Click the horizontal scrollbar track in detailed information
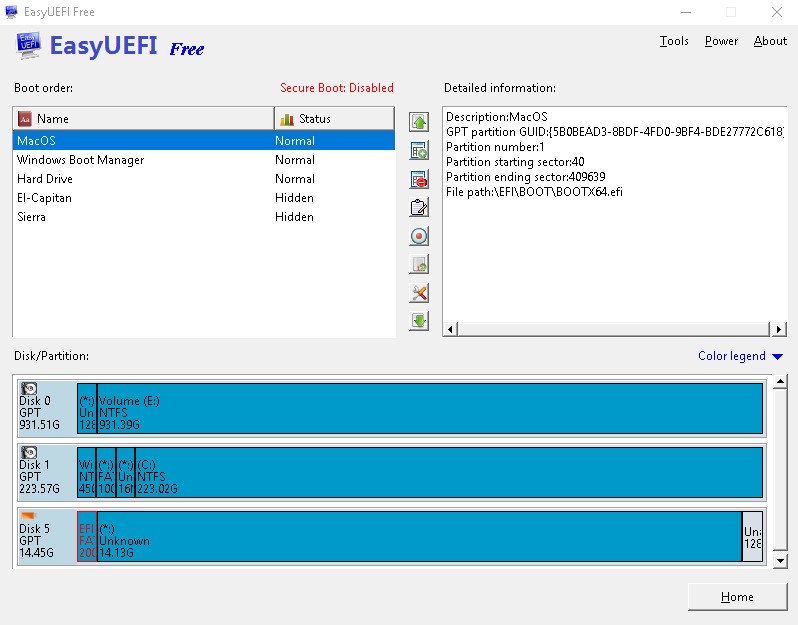798x625 pixels. (614, 329)
